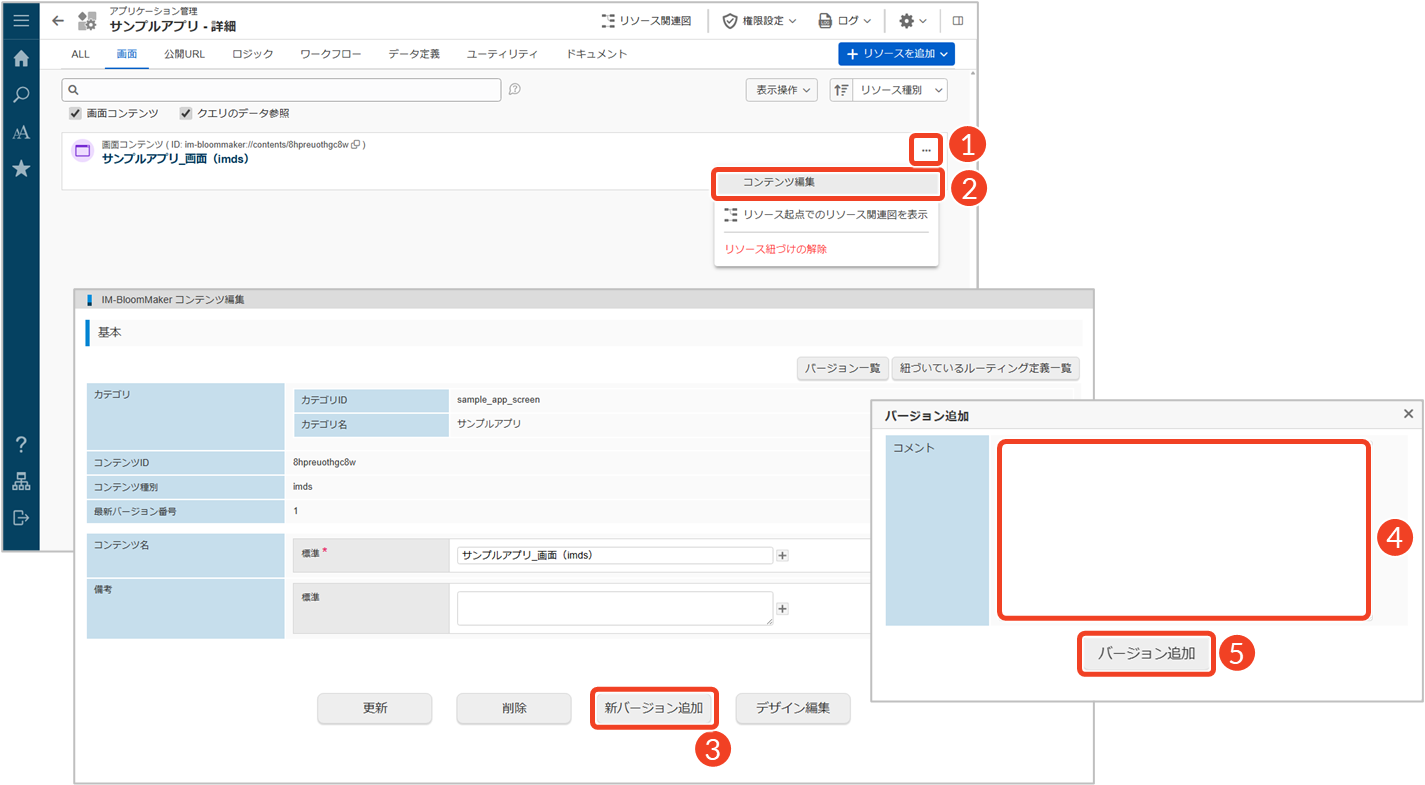Click the hamburger menu icon
Viewport: 1425px width, 785px height.
click(21, 20)
